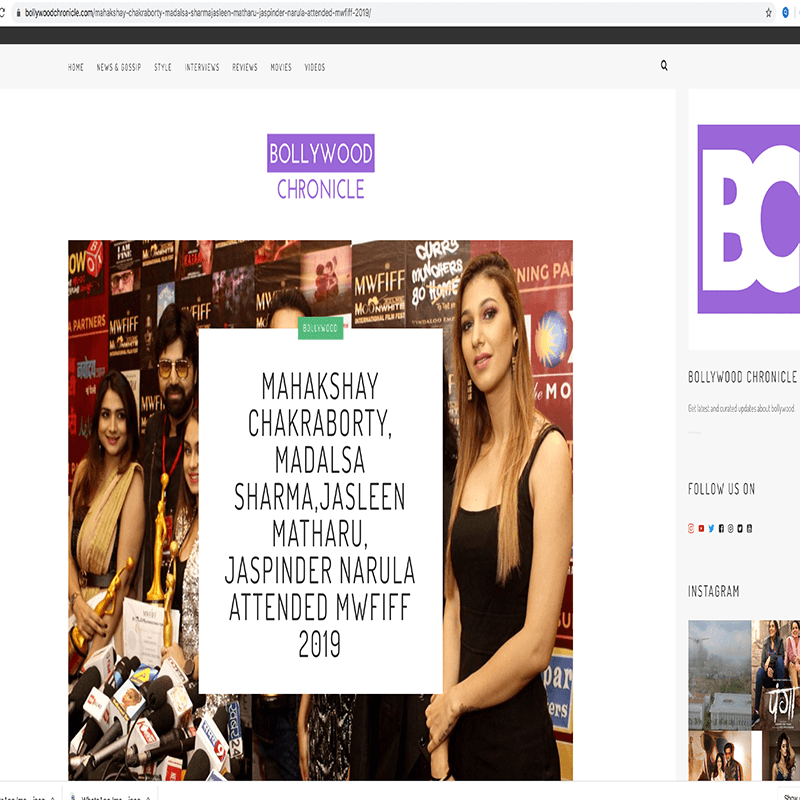Open the Instagram thumbnail with the airplane scene
Image resolution: width=800 pixels, height=800 pixels.
click(x=719, y=675)
